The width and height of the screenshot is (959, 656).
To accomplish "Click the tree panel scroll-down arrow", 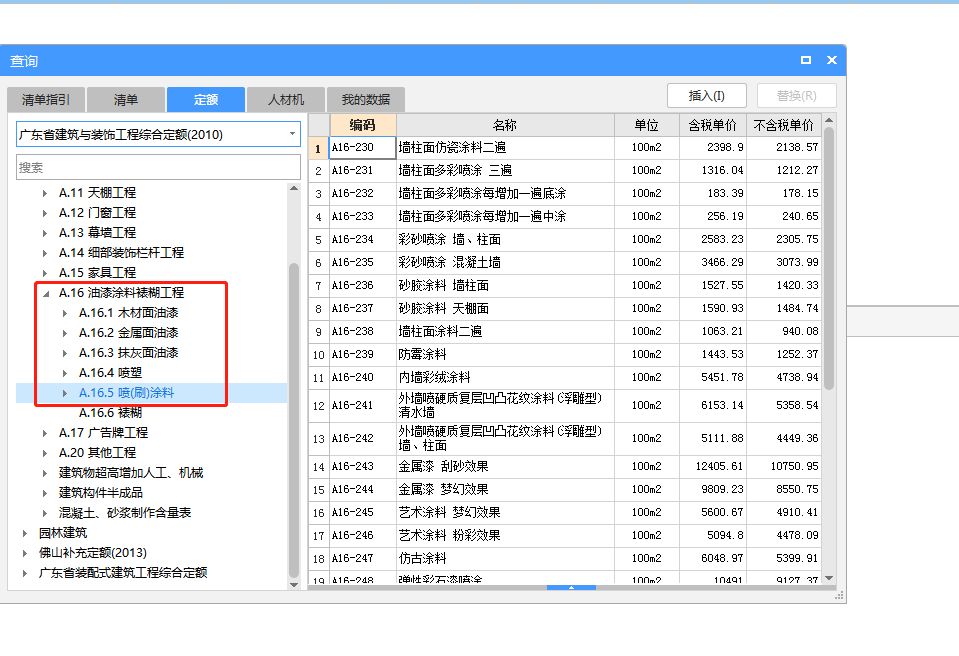I will click(294, 584).
